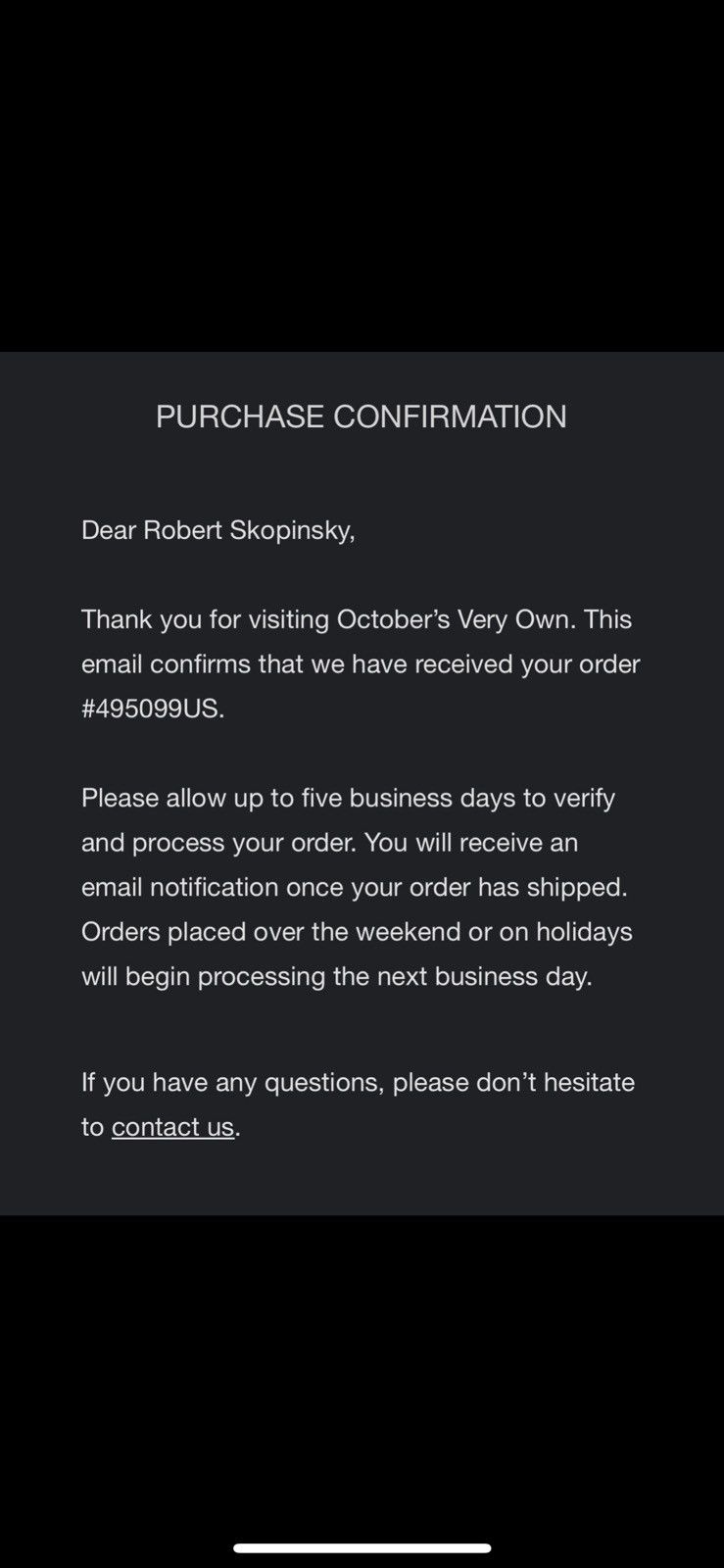Viewport: 724px width, 1568px height.
Task: Click the word "Dear" in the greeting
Action: pyautogui.click(x=109, y=530)
